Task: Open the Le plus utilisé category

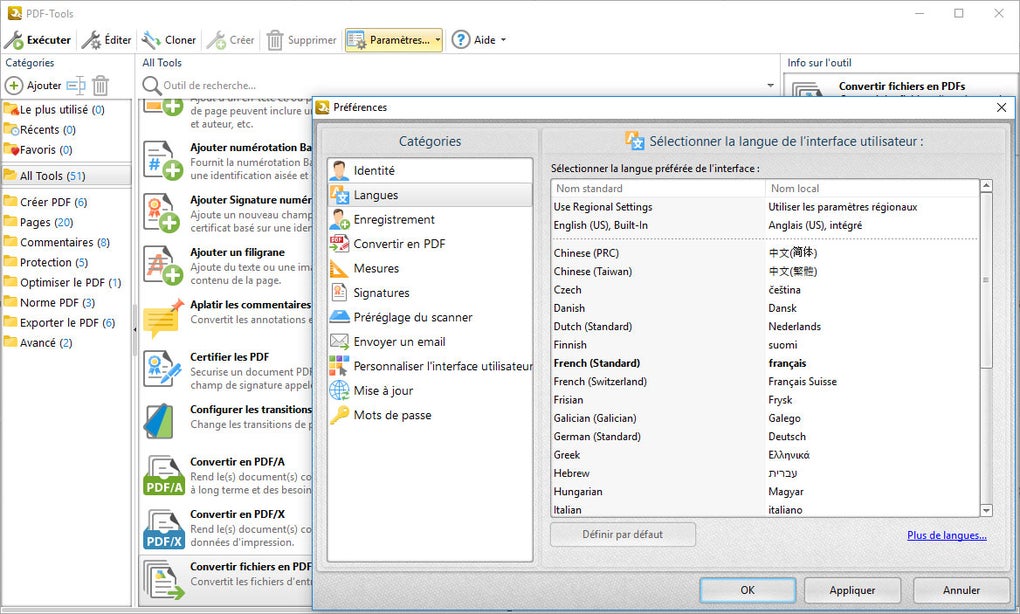Action: [66, 110]
